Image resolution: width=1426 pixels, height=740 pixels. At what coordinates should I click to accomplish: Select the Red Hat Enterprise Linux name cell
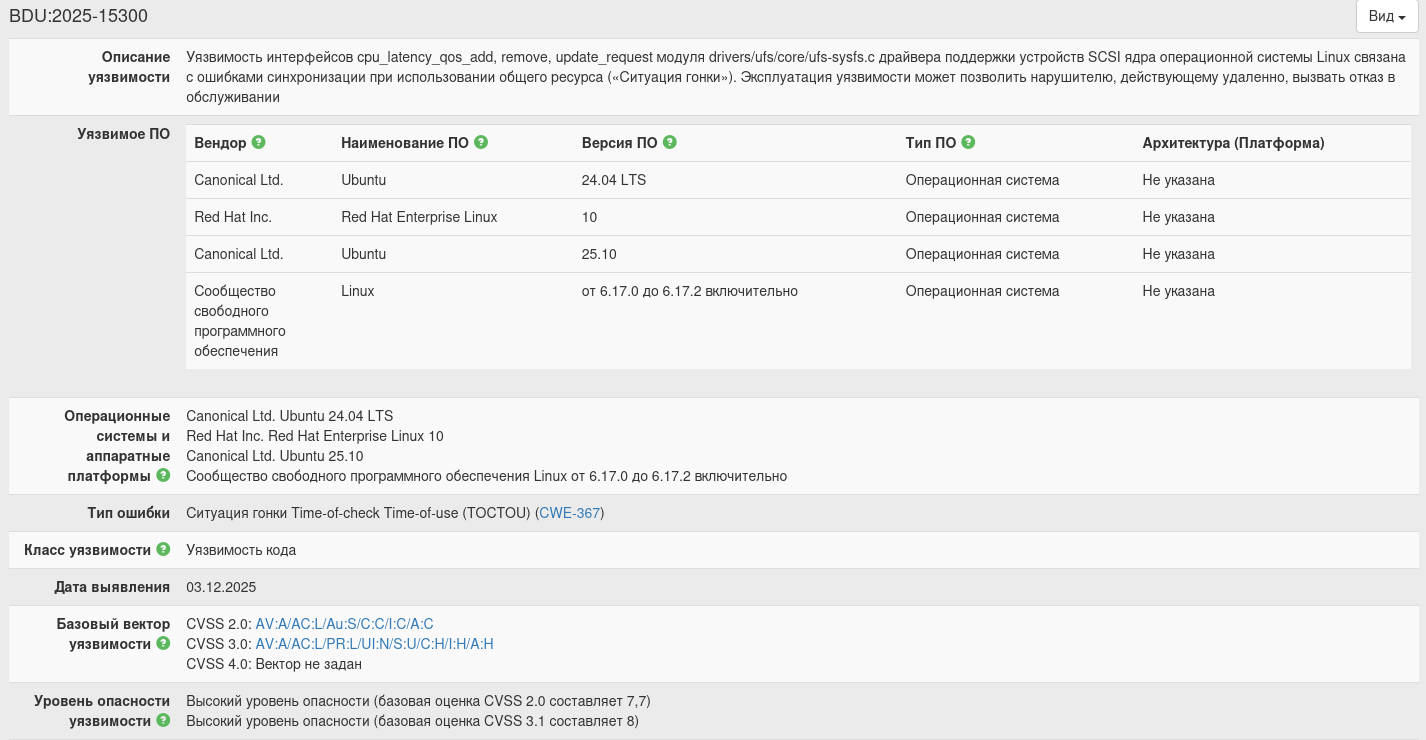pyautogui.click(x=419, y=217)
